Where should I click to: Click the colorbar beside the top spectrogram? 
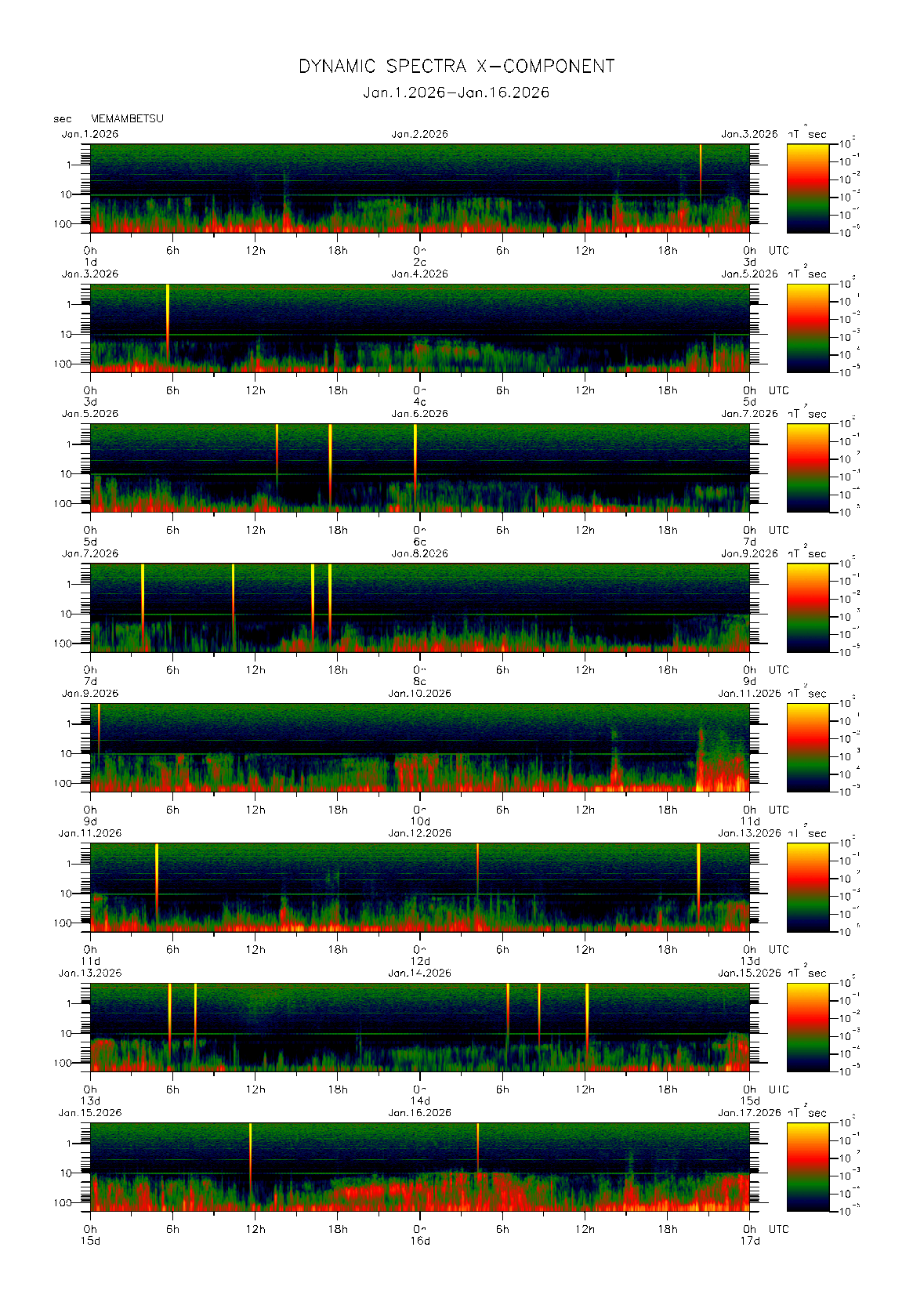(x=807, y=187)
